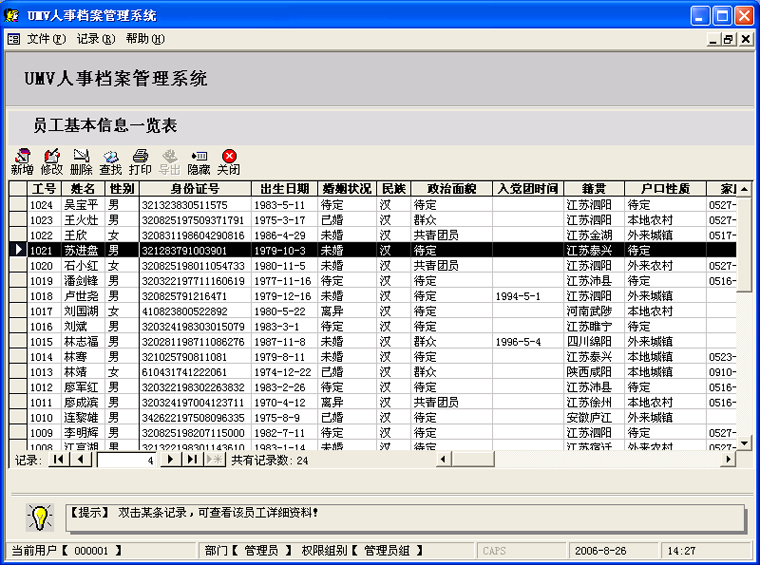Click the 关闭 (close) red icon
Viewport: 760px width, 565px height.
[x=229, y=162]
